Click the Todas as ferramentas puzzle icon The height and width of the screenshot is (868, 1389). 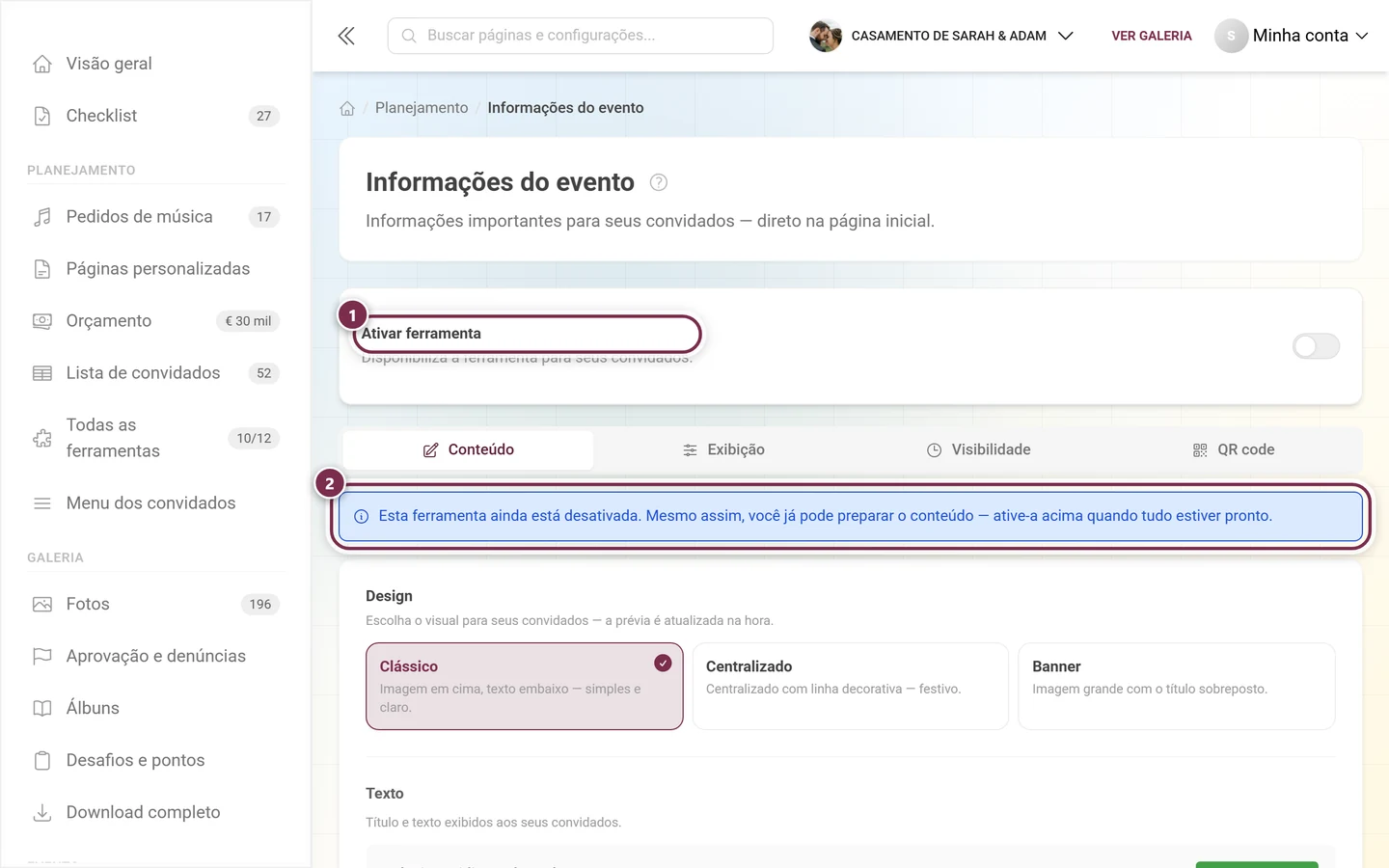42,438
